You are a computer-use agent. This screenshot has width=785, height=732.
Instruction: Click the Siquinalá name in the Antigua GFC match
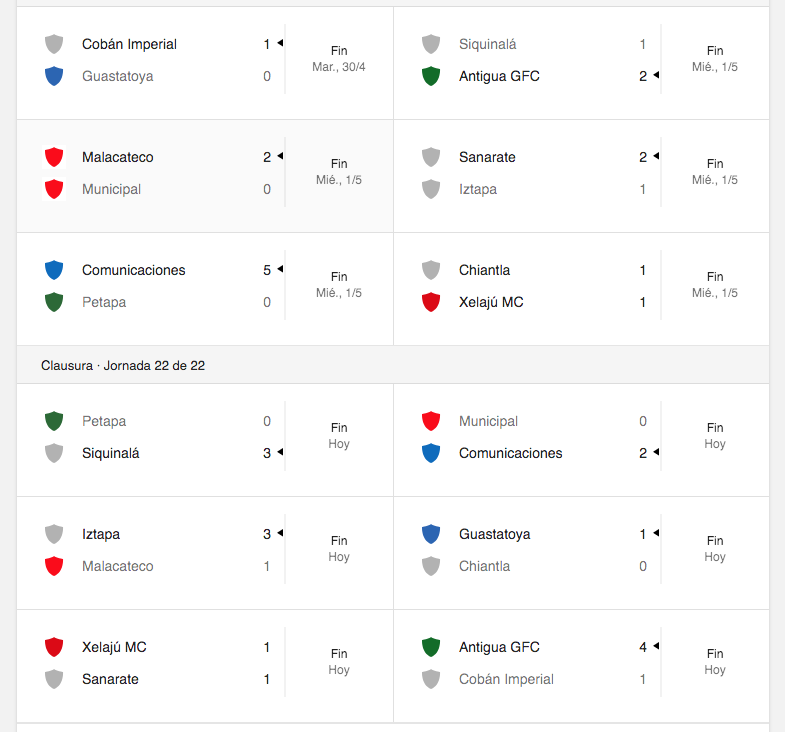(x=487, y=44)
